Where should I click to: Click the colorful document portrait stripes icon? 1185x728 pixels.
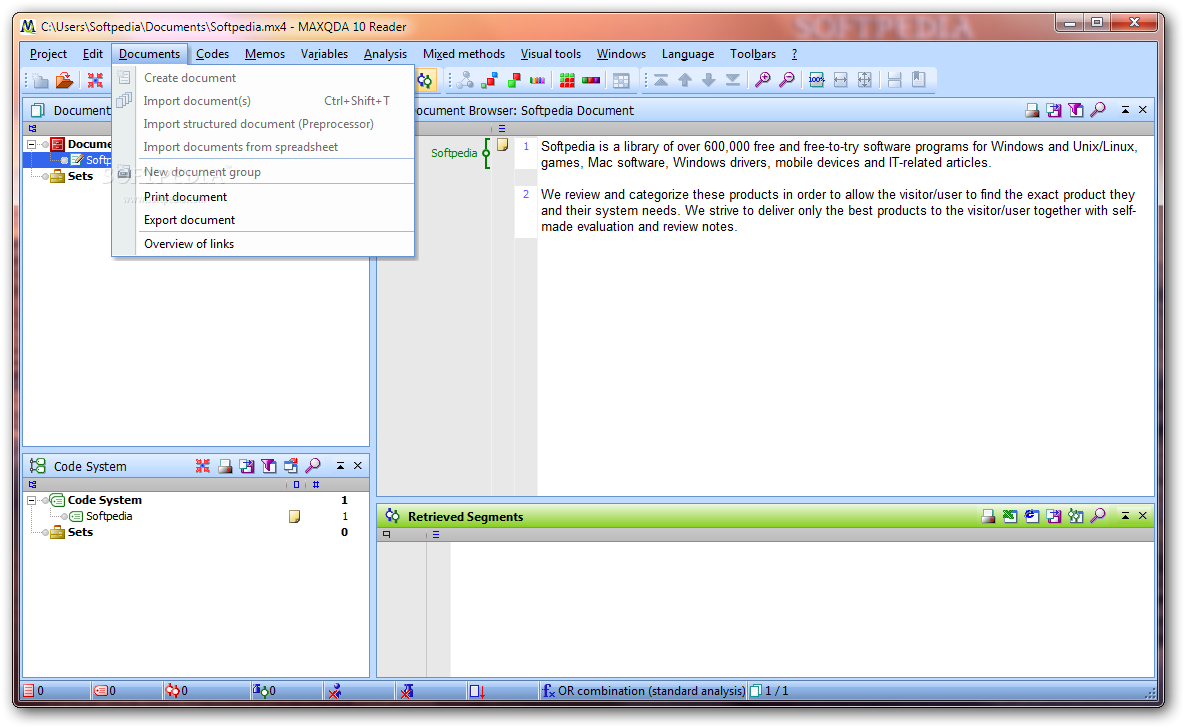tap(537, 80)
